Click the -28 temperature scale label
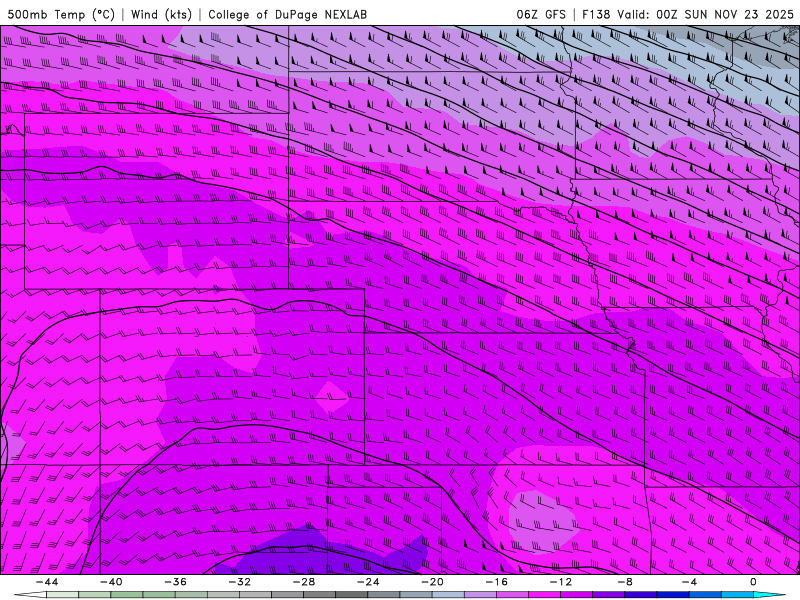Screen dimensions: 800x600 click(304, 582)
